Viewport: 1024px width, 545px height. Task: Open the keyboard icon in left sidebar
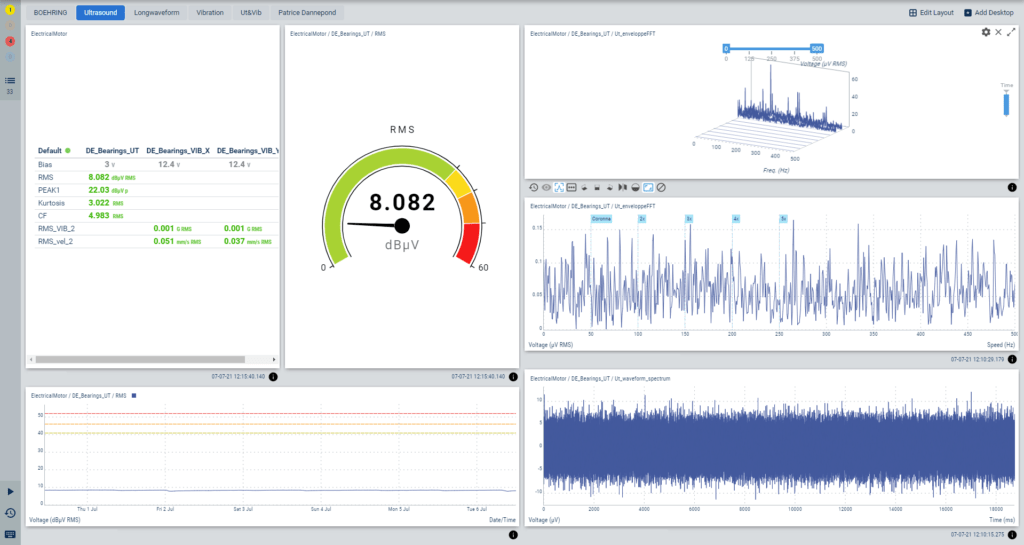pos(10,535)
